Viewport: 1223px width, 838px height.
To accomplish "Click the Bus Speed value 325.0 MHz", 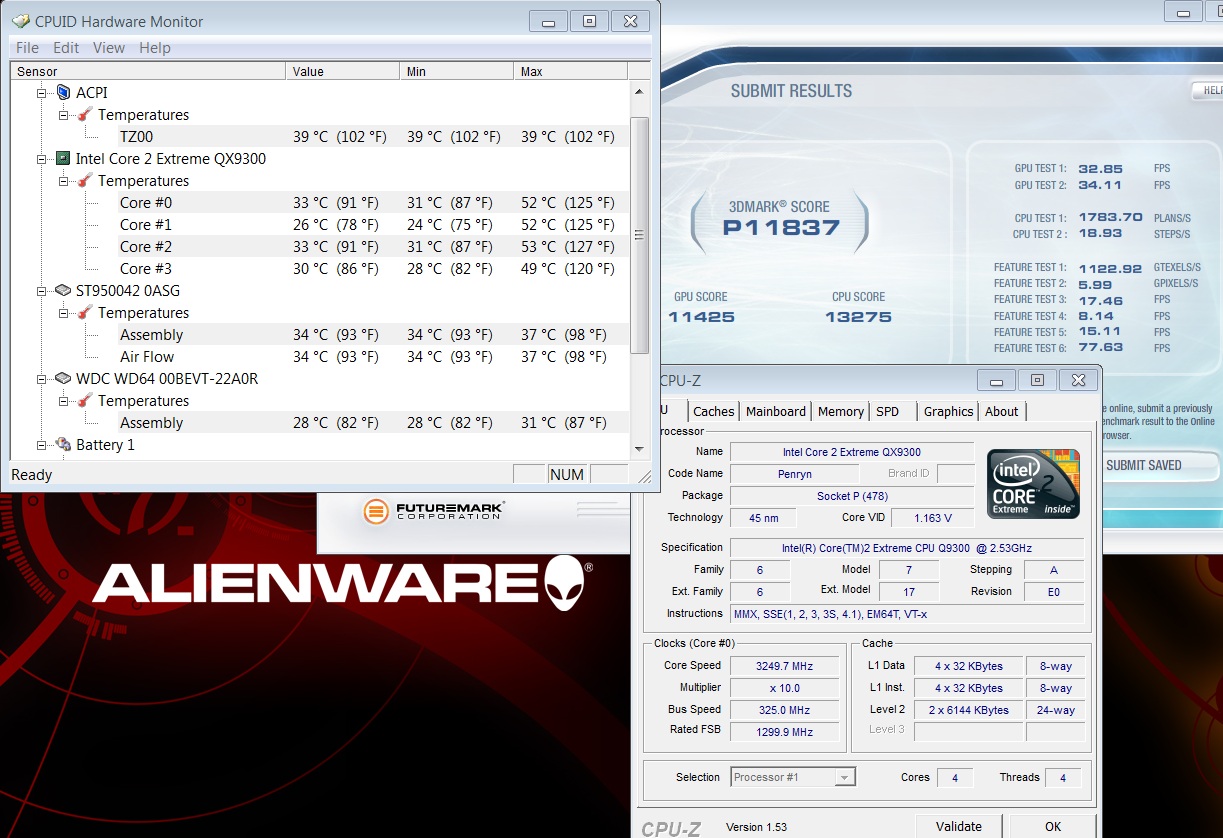I will [x=784, y=710].
